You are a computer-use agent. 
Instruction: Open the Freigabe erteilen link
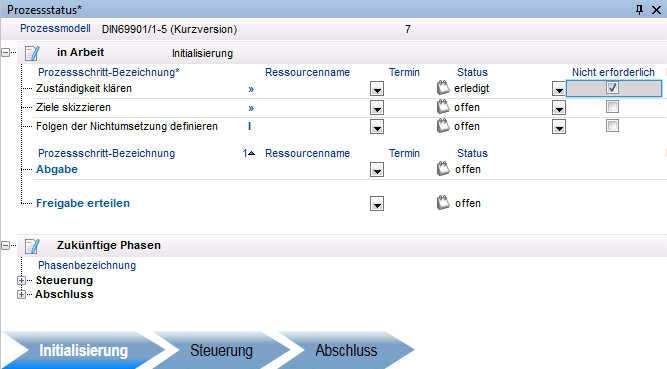click(83, 203)
